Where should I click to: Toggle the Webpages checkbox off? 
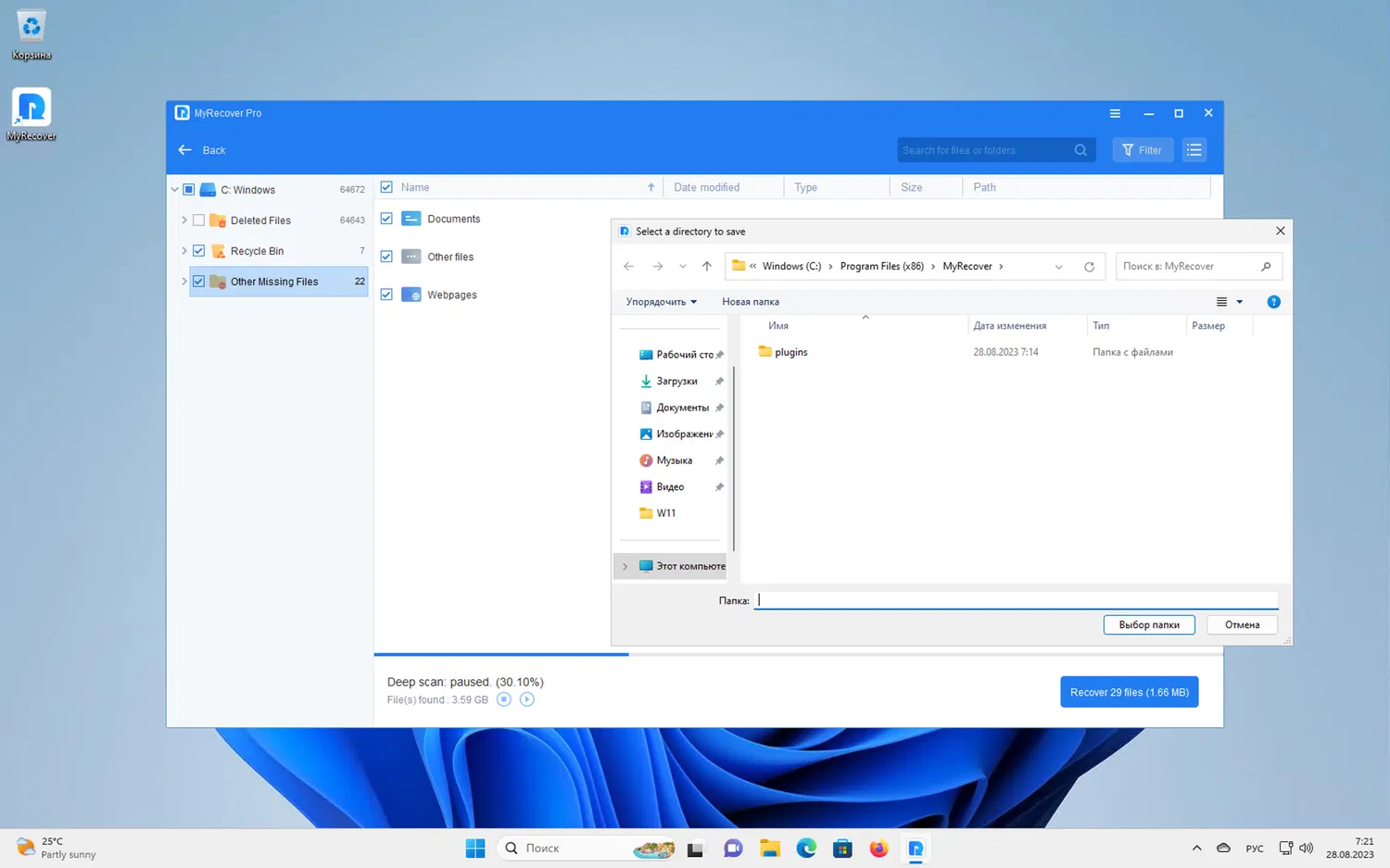pos(386,294)
